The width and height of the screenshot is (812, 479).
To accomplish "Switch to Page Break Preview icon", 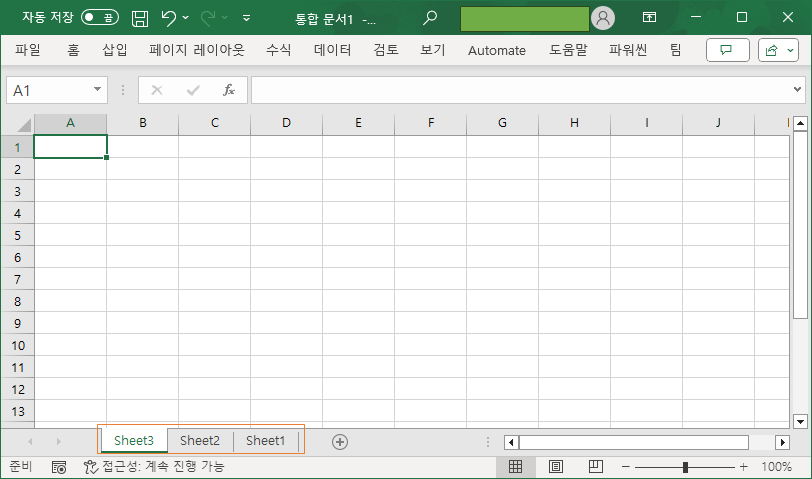I will [595, 467].
